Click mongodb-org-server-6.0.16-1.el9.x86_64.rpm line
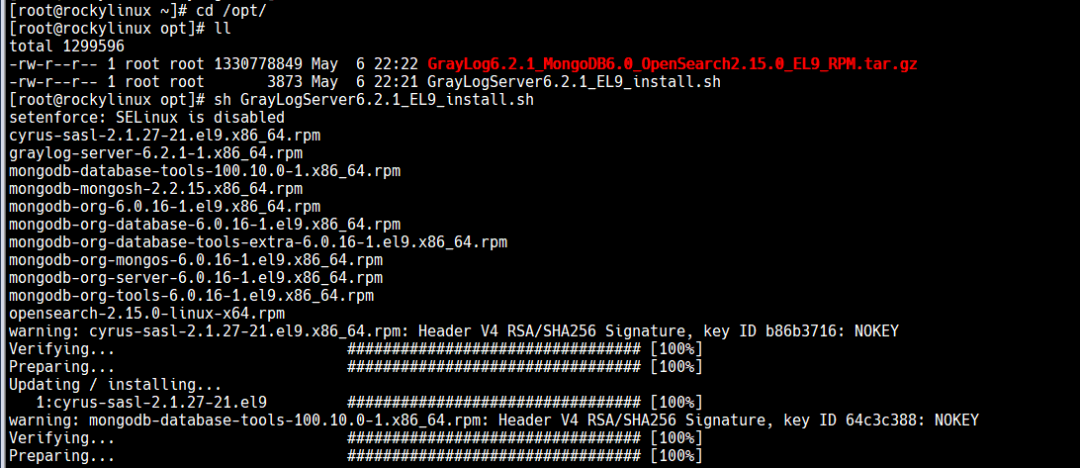 196,280
